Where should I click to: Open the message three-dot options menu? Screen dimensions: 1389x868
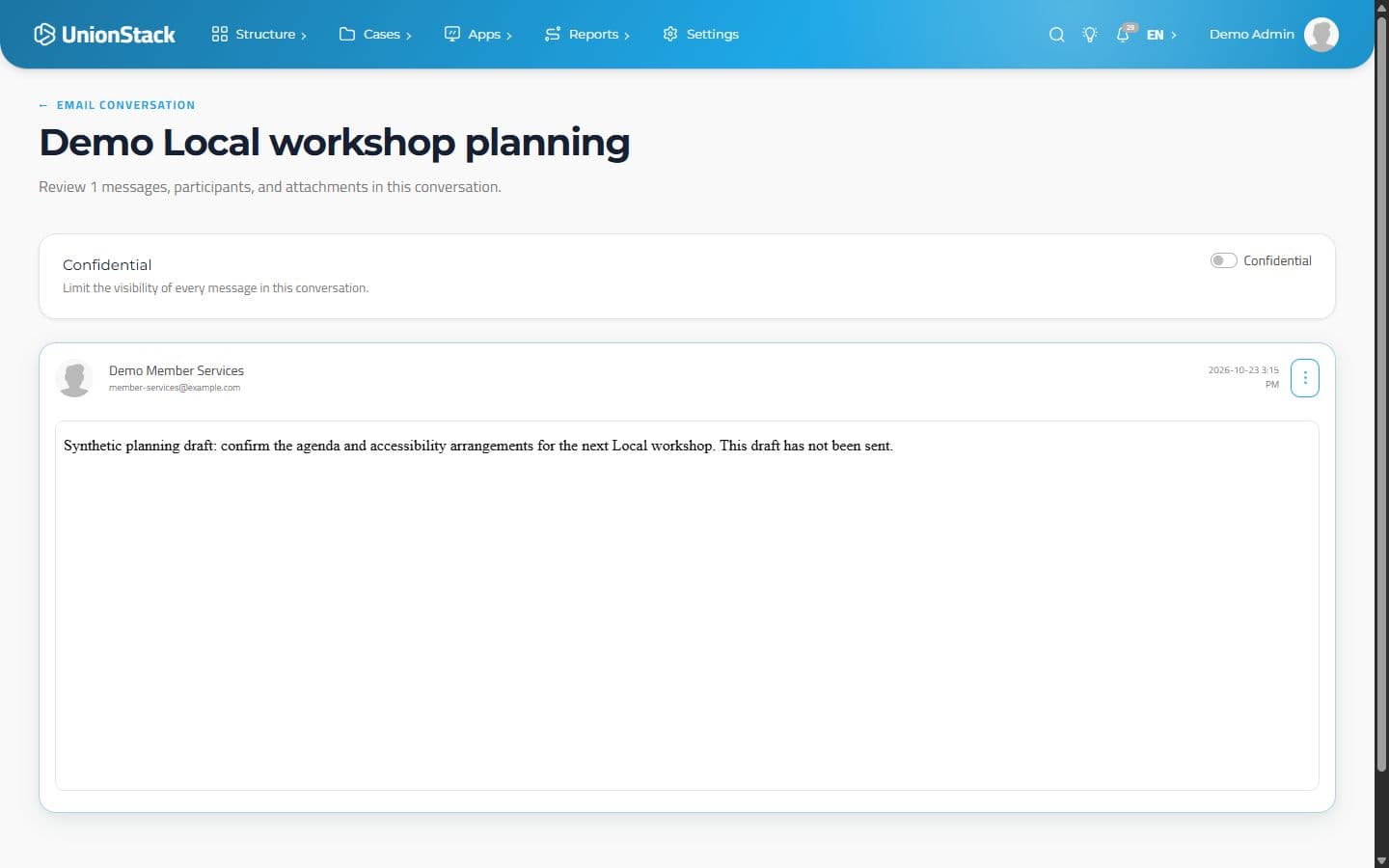pos(1305,378)
